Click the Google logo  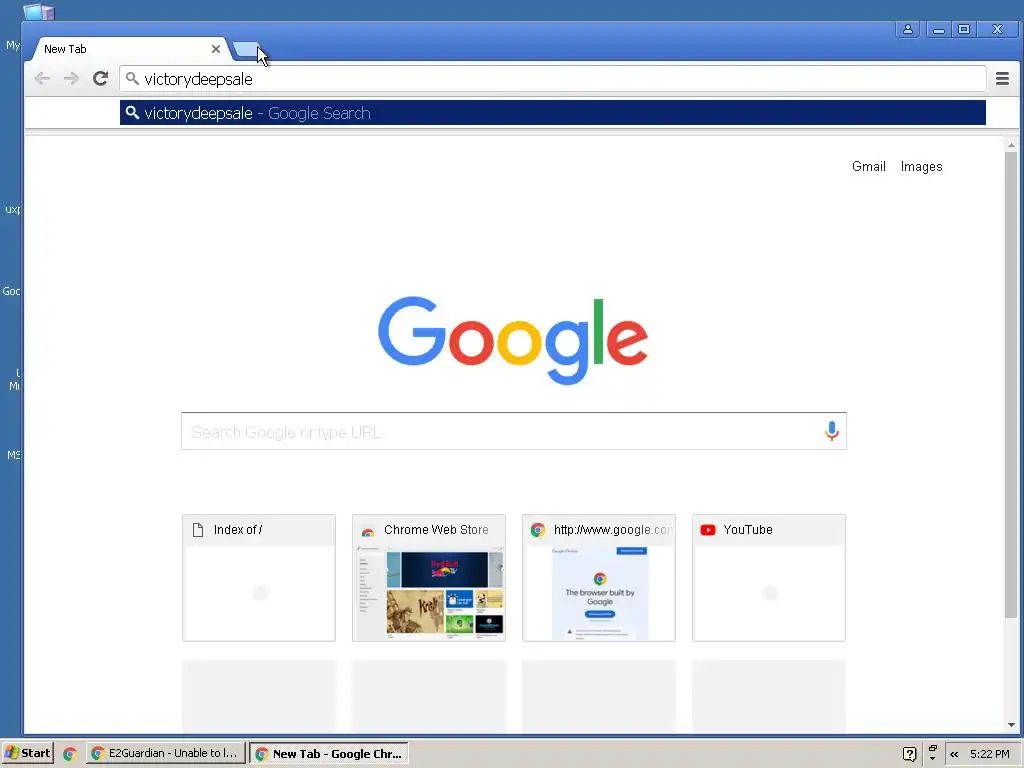point(513,340)
